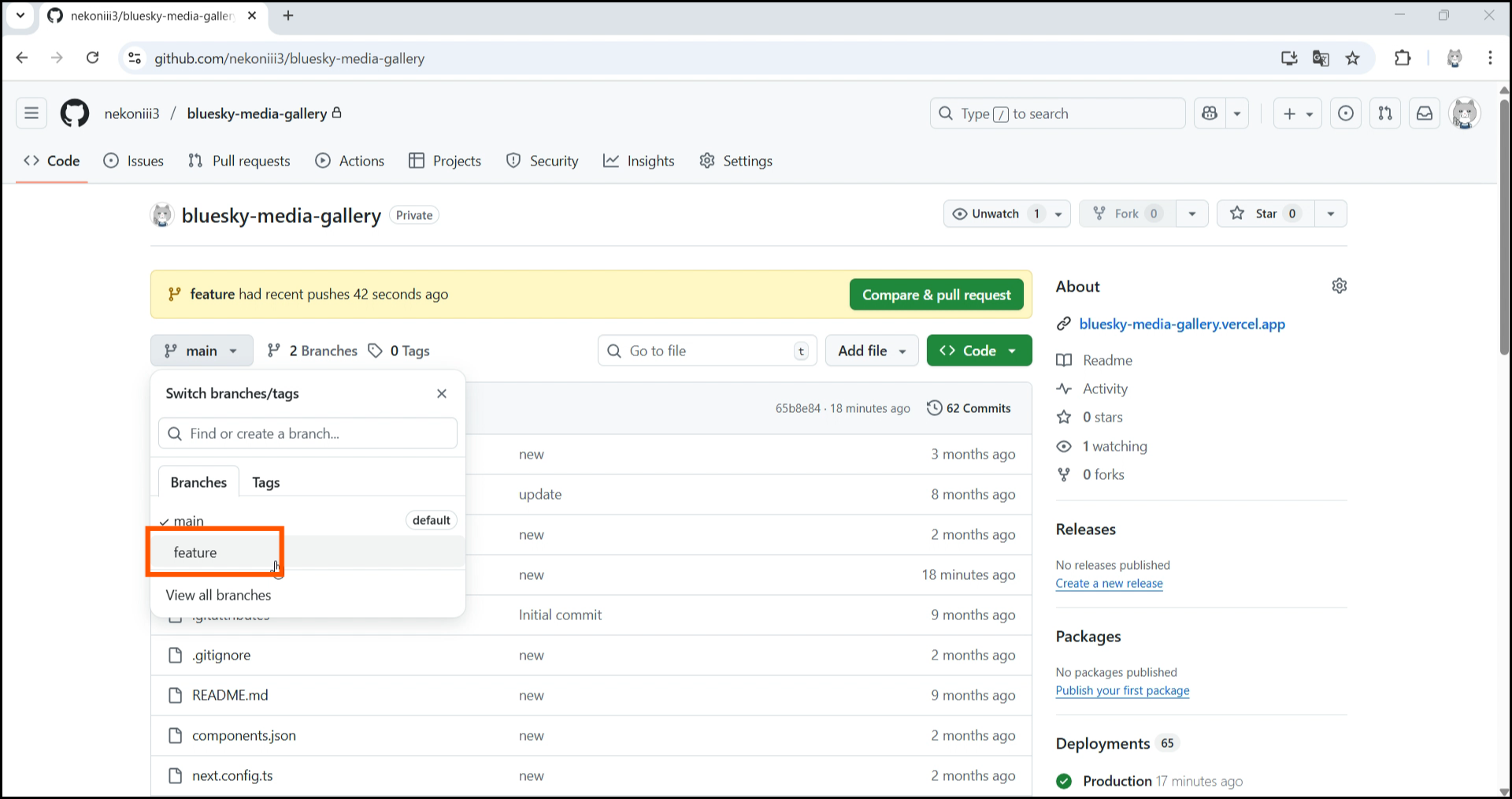Open the pull requests shortcut icon in header
Viewport: 1512px width, 799px height.
(x=1385, y=113)
